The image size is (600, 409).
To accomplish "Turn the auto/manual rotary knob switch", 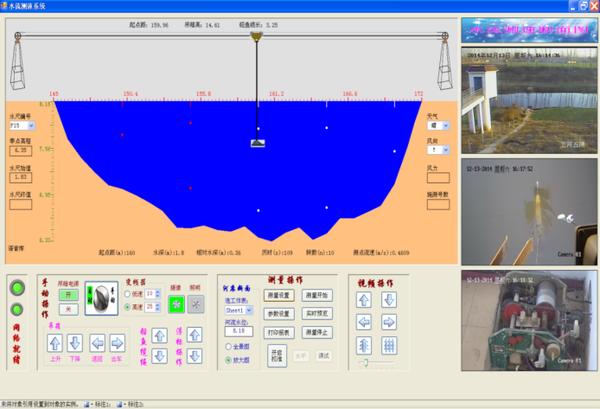I will [x=101, y=298].
